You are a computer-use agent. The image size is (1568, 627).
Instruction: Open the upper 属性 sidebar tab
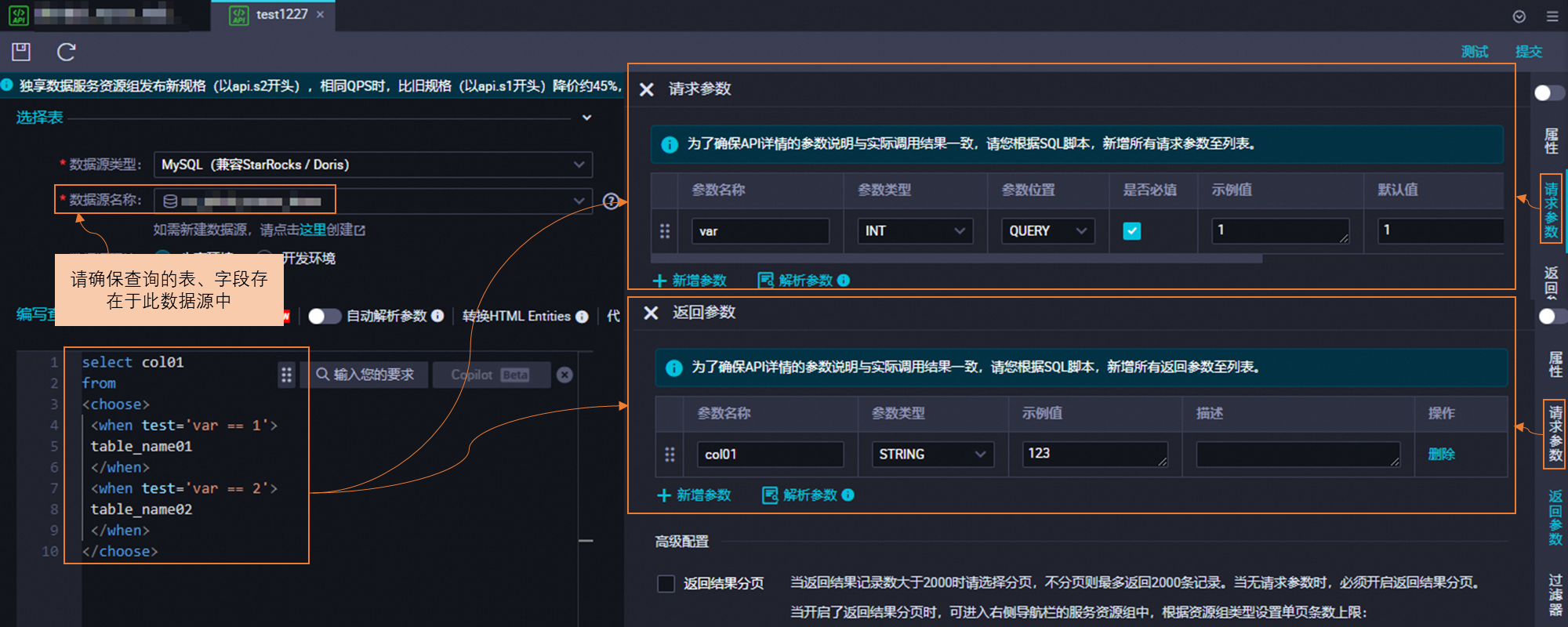[x=1551, y=141]
